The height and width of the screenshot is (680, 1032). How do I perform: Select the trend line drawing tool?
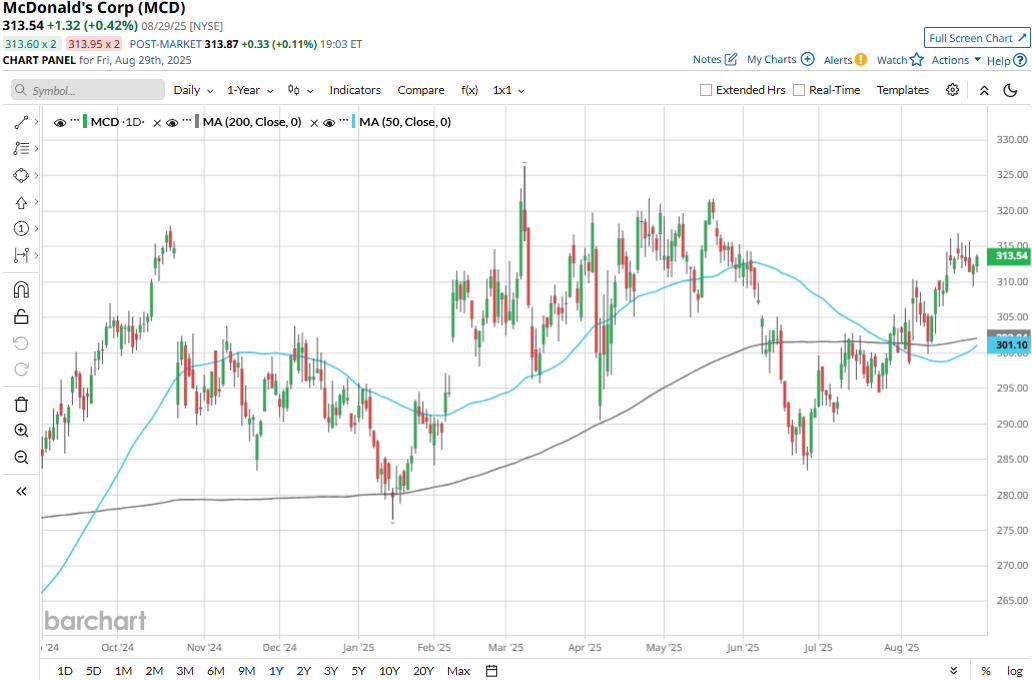click(21, 122)
